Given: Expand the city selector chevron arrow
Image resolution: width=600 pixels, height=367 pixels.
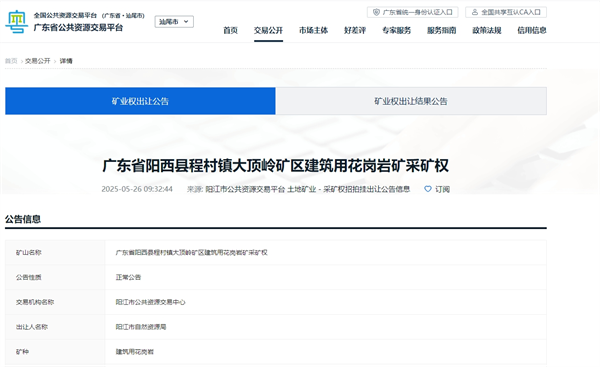Looking at the screenshot, I should 186,22.
